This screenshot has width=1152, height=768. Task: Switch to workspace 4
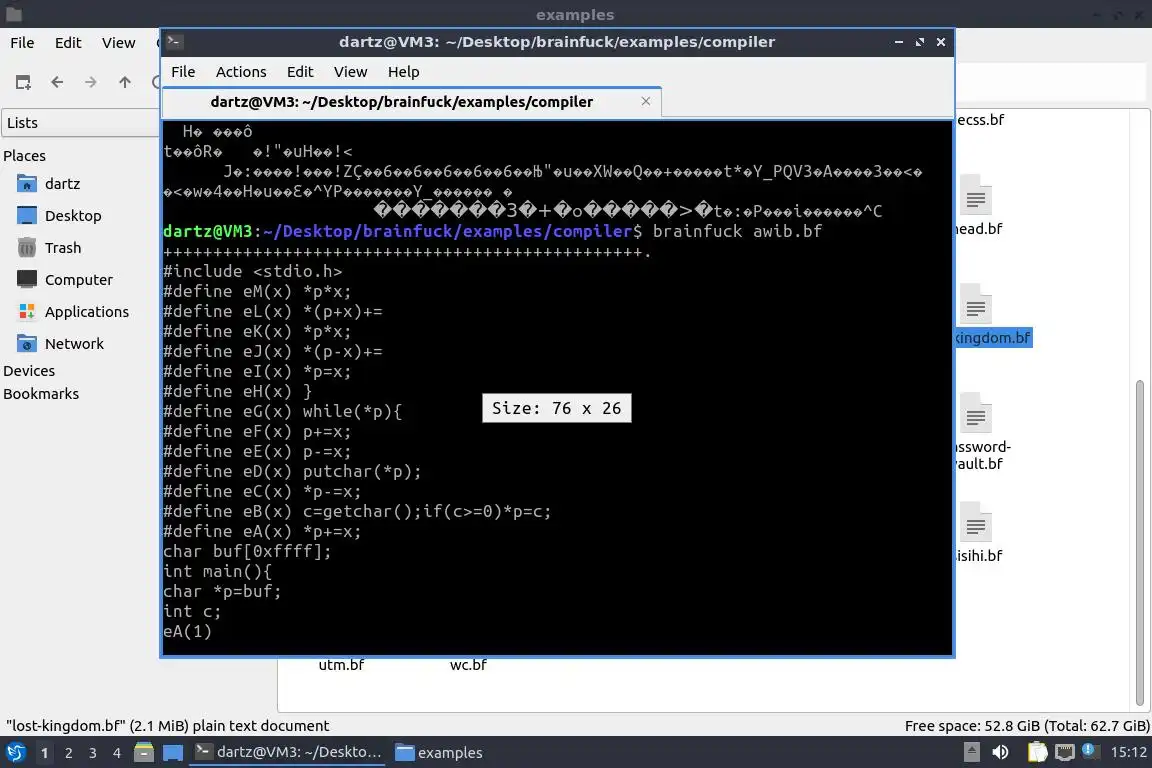coord(116,753)
